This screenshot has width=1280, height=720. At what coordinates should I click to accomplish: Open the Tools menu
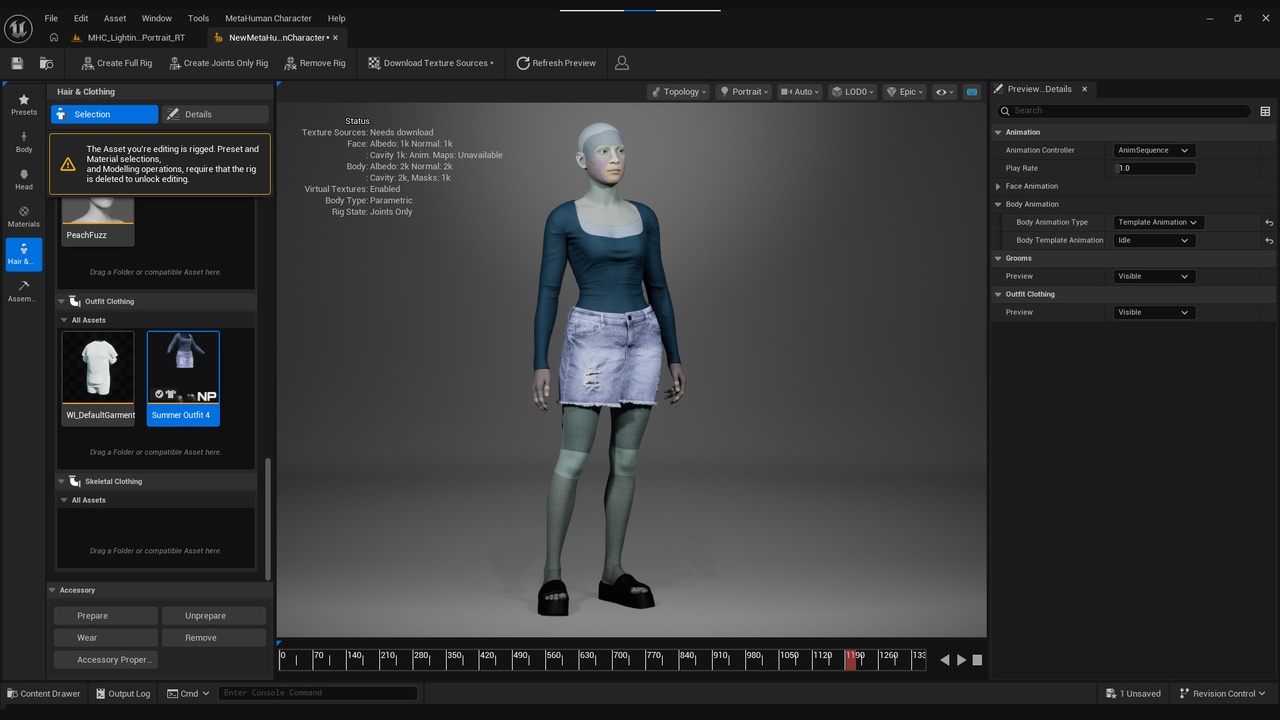pyautogui.click(x=199, y=18)
